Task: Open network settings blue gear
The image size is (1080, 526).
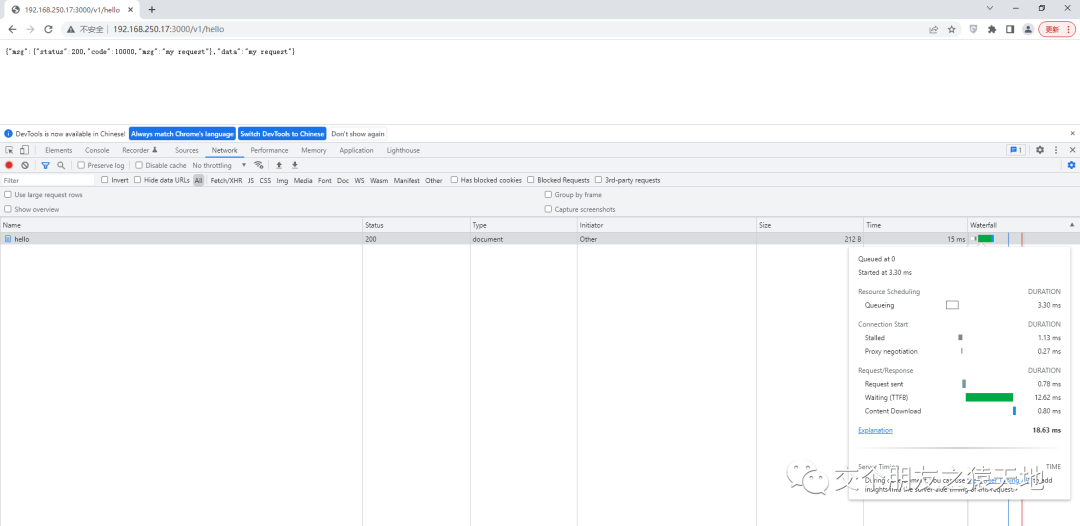Action: click(1071, 165)
